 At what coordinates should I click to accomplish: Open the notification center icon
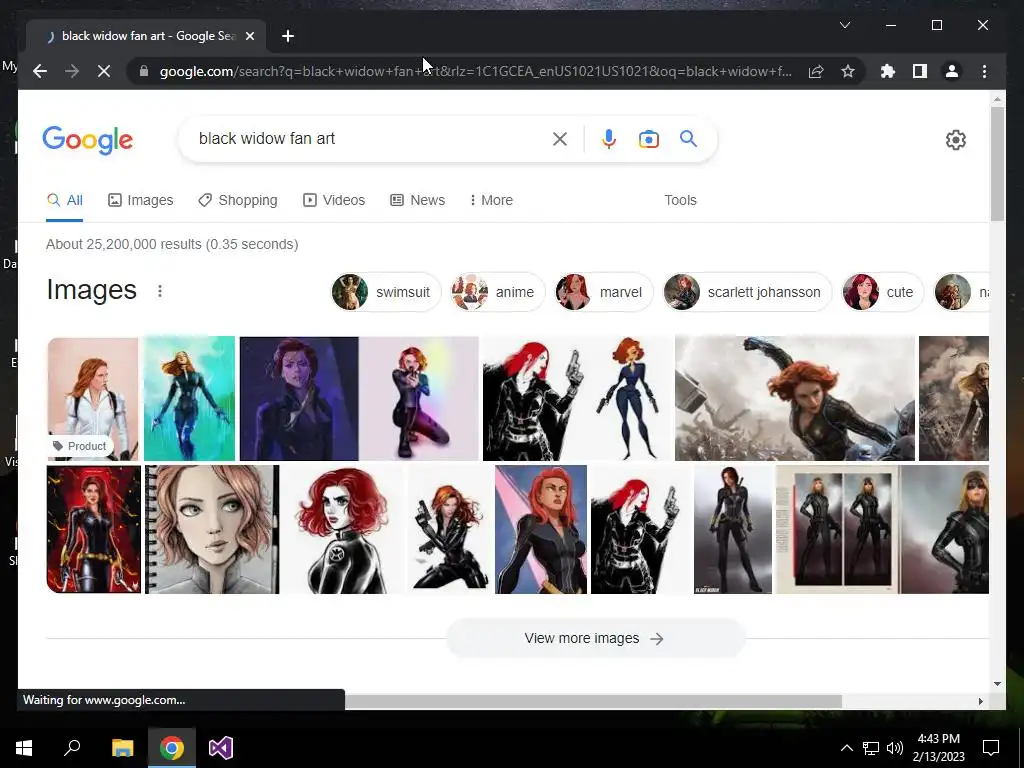tap(991, 748)
